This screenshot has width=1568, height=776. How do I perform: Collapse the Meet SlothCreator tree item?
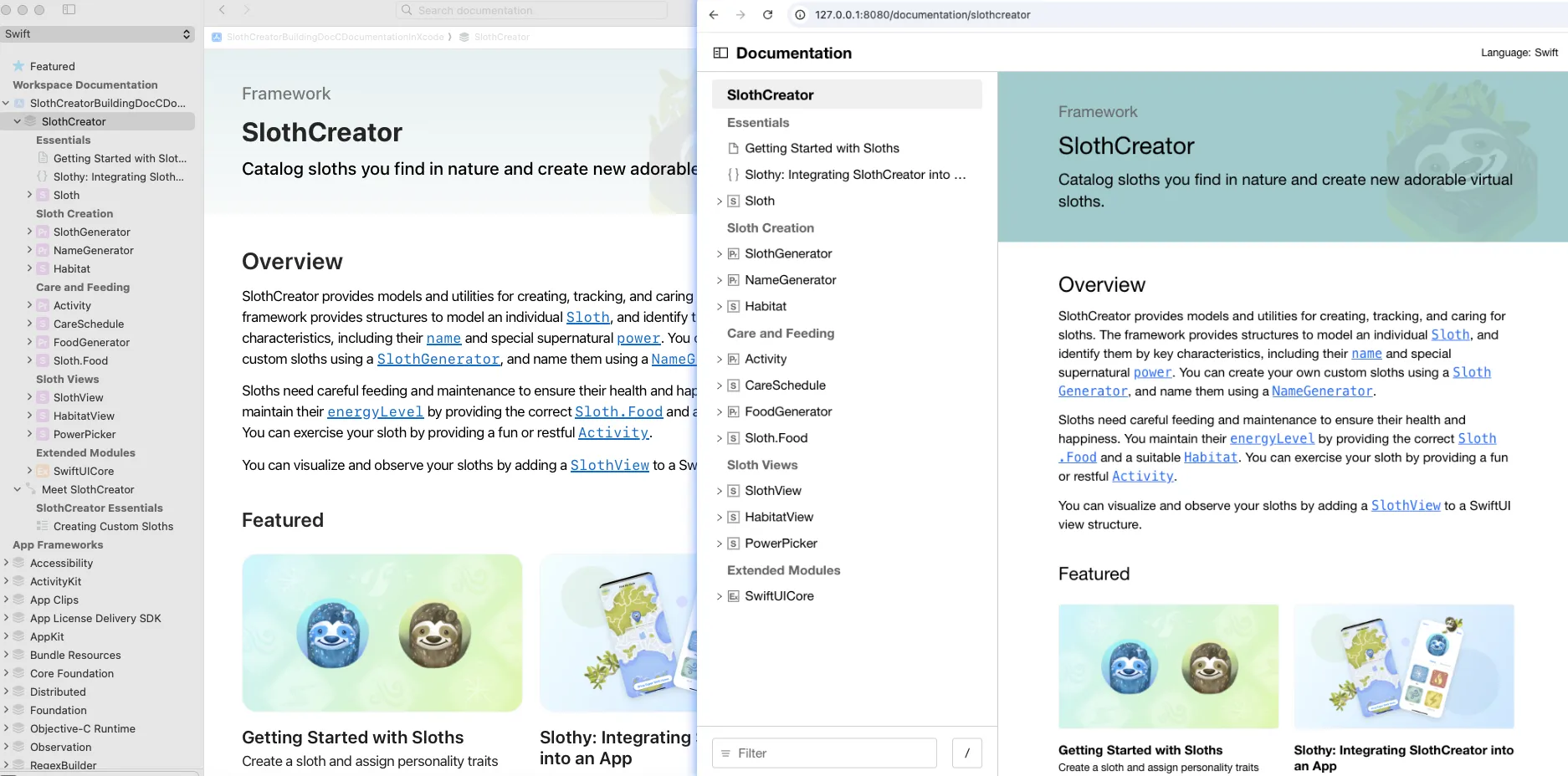pyautogui.click(x=18, y=489)
